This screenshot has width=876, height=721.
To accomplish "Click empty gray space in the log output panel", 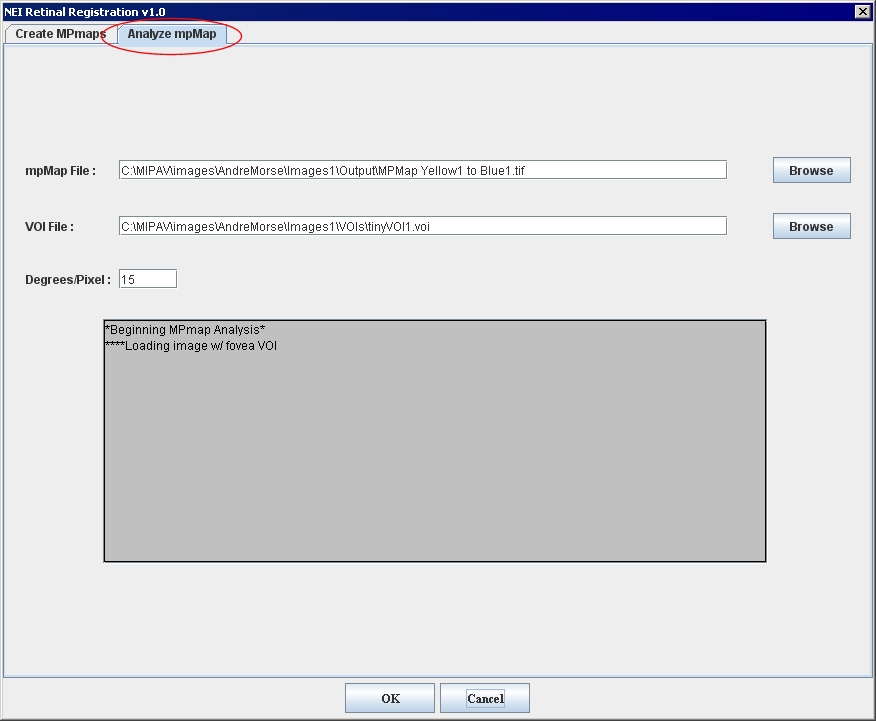I will coord(435,460).
